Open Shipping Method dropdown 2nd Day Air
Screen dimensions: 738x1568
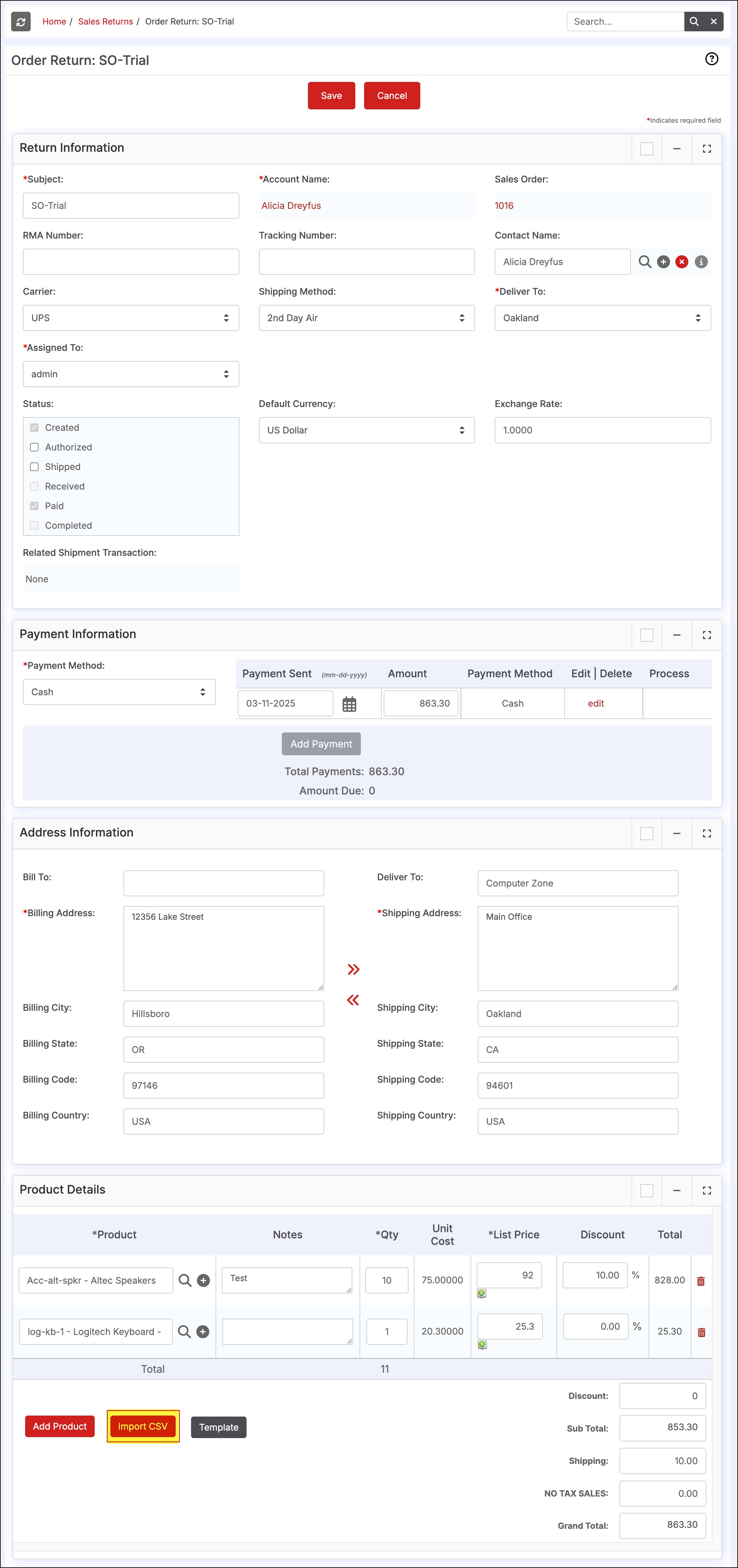[367, 318]
